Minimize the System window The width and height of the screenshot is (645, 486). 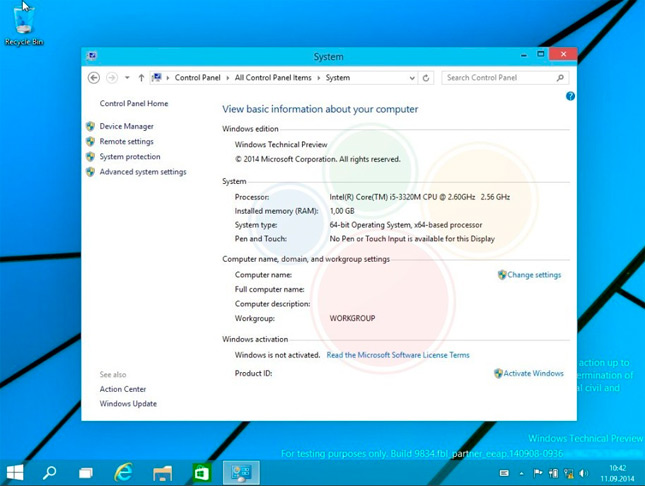(x=524, y=55)
